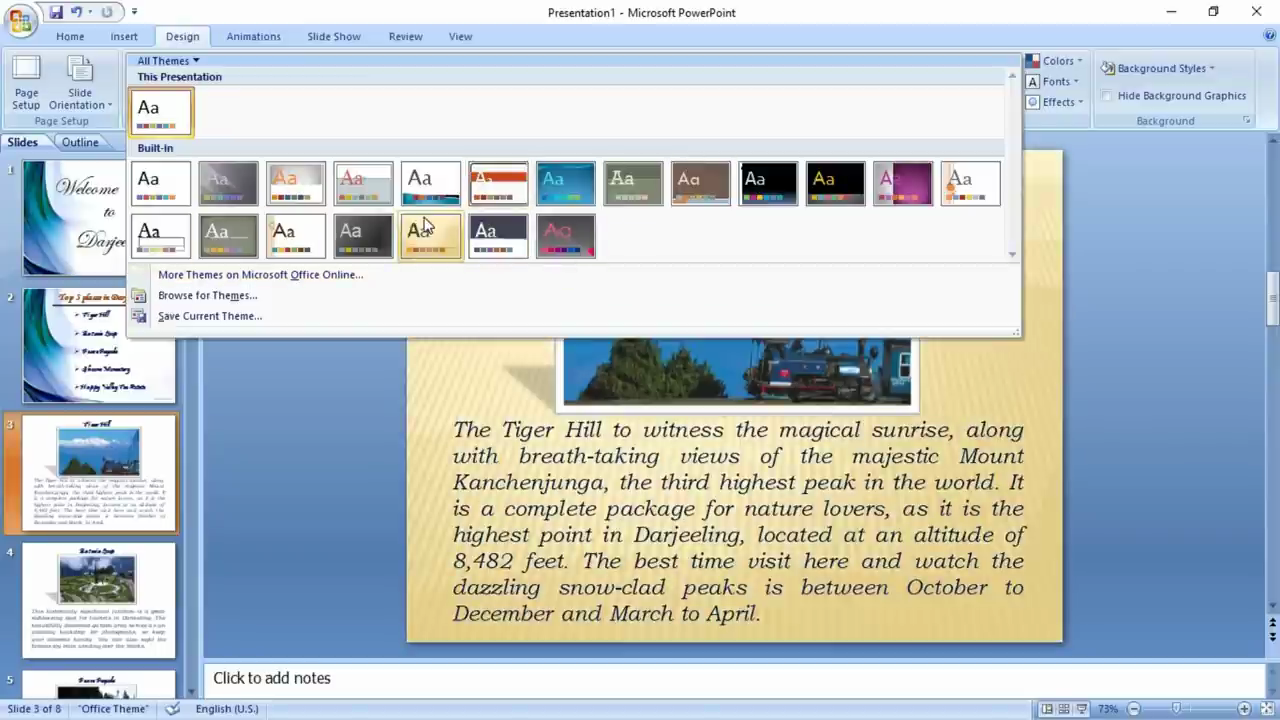Toggle Hide Background Graphics checkbox
1280x720 pixels.
[x=1107, y=96]
